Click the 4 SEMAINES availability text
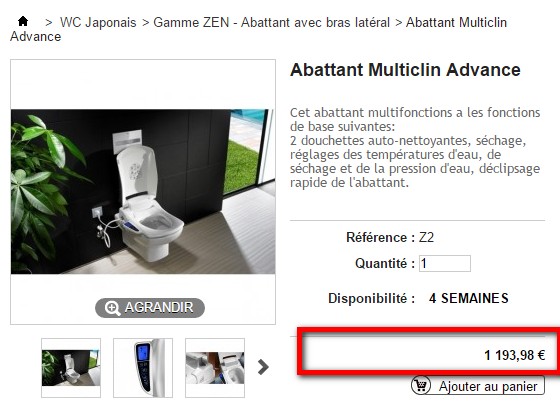560x418 pixels. 469,298
